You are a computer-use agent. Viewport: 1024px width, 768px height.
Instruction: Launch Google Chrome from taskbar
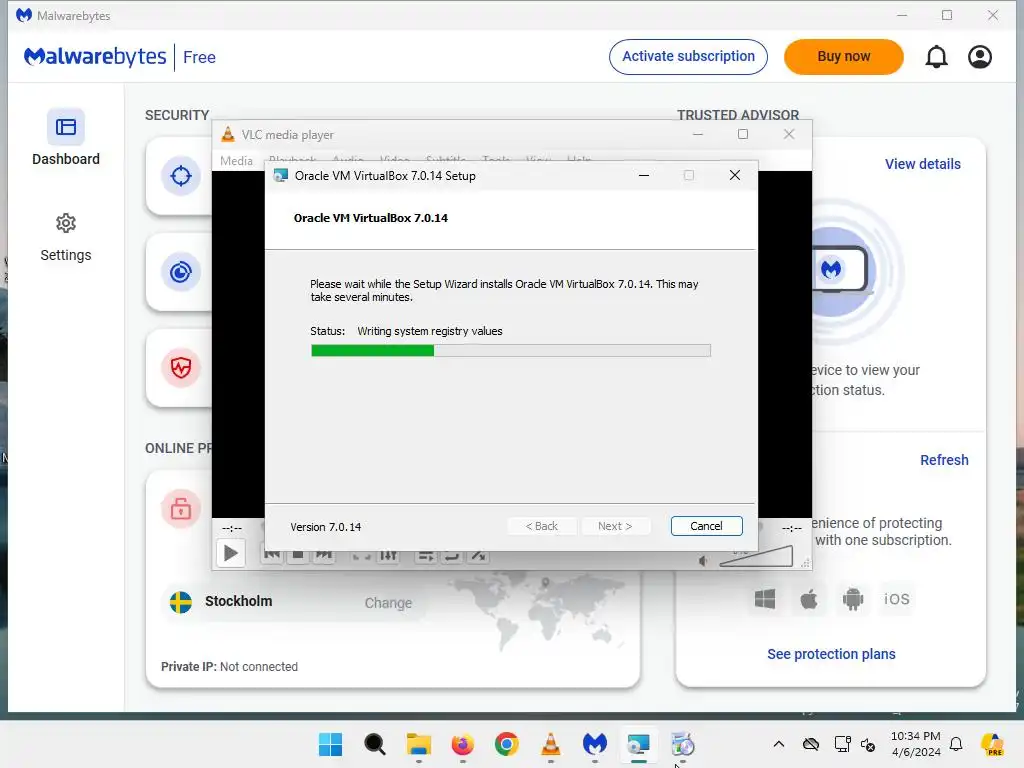(x=507, y=744)
